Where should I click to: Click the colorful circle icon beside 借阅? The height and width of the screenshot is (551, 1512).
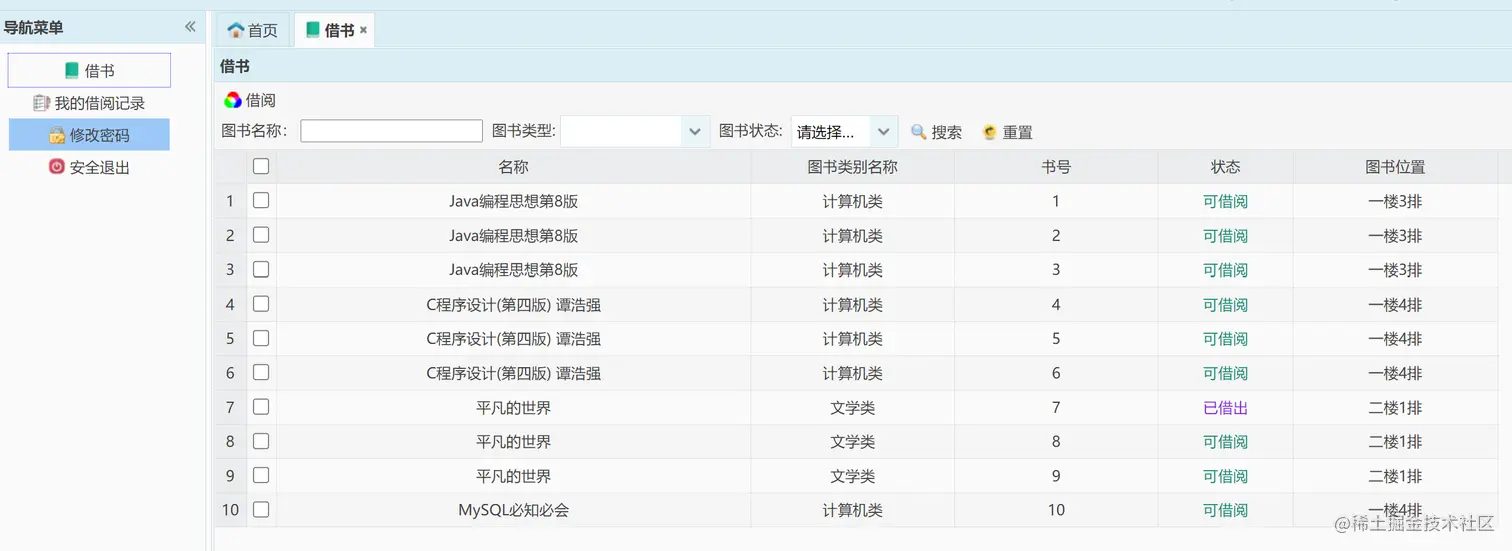233,100
